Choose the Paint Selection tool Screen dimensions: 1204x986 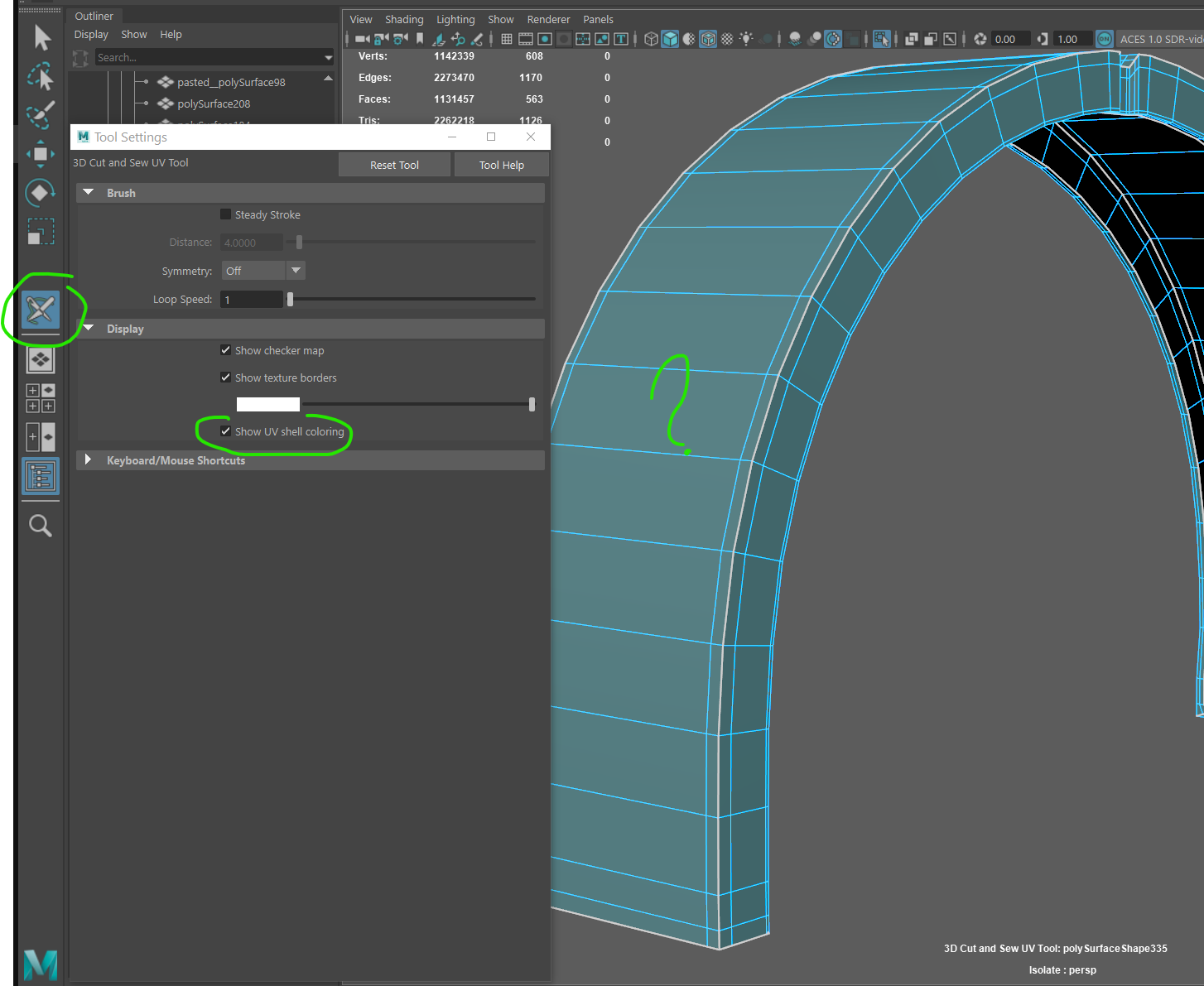click(41, 115)
